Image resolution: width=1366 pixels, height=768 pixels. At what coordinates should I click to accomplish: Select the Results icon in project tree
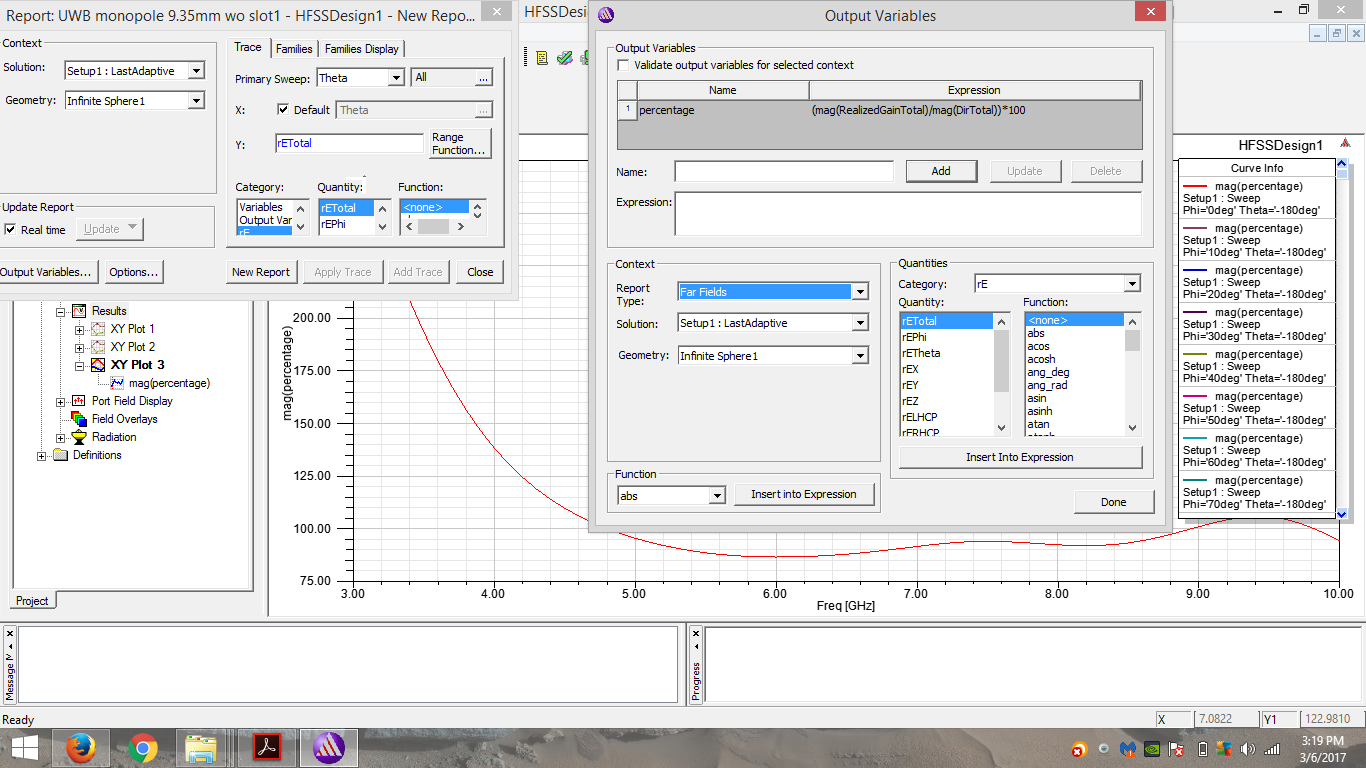(x=80, y=311)
